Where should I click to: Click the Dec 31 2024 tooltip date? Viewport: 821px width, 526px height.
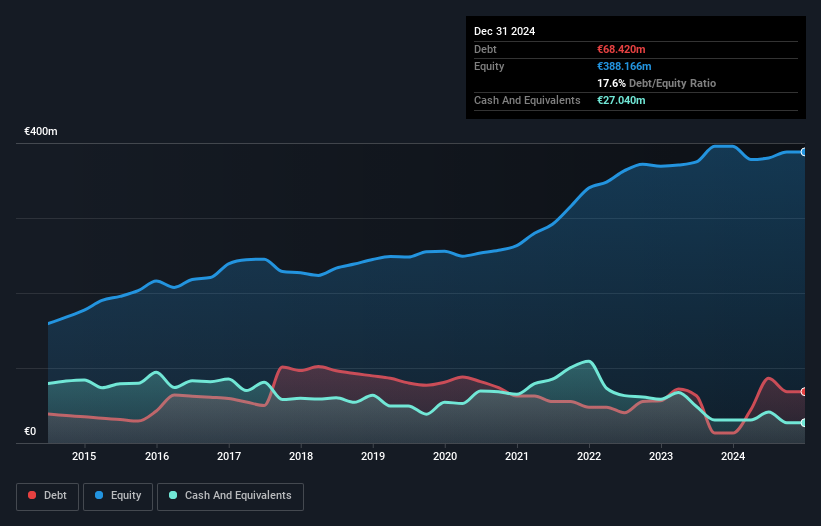point(504,31)
